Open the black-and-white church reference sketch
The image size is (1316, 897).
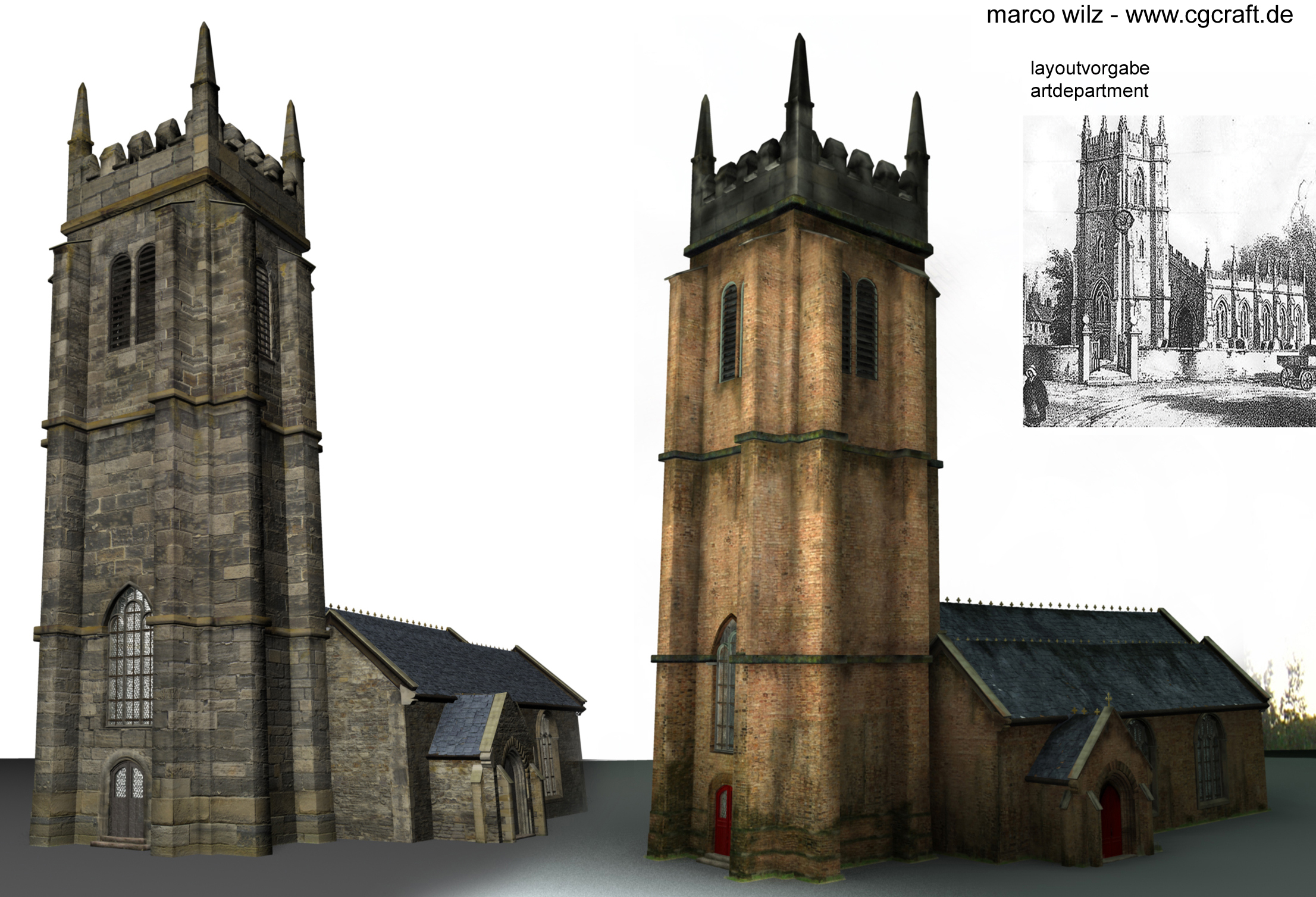point(1169,271)
